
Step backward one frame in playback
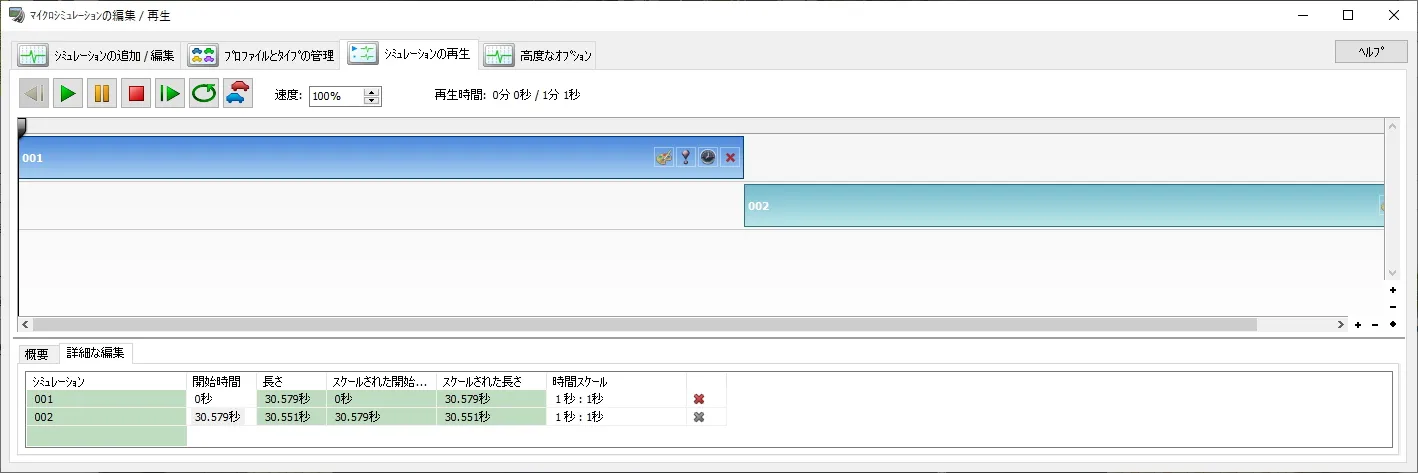click(x=34, y=94)
